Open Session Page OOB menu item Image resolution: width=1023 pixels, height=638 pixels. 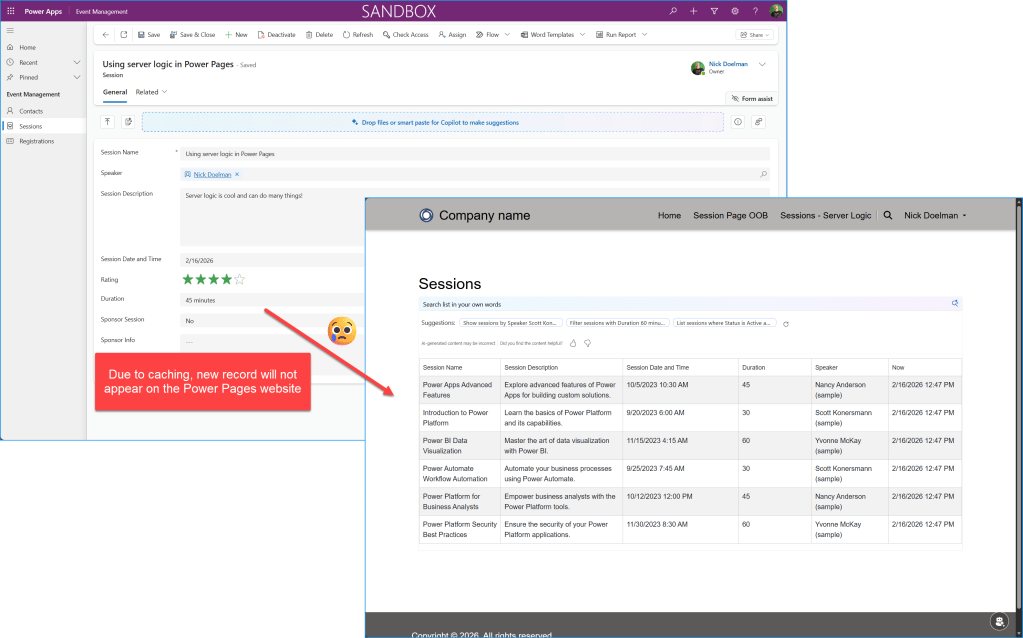[730, 215]
